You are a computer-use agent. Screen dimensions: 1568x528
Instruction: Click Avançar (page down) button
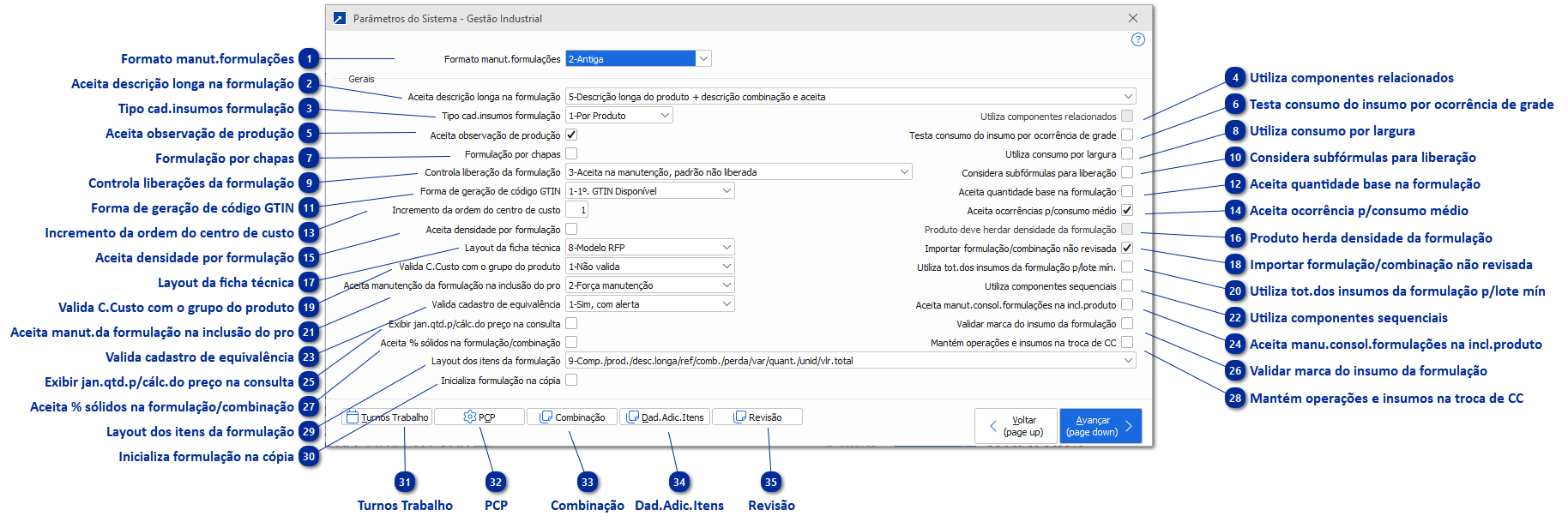[1100, 426]
